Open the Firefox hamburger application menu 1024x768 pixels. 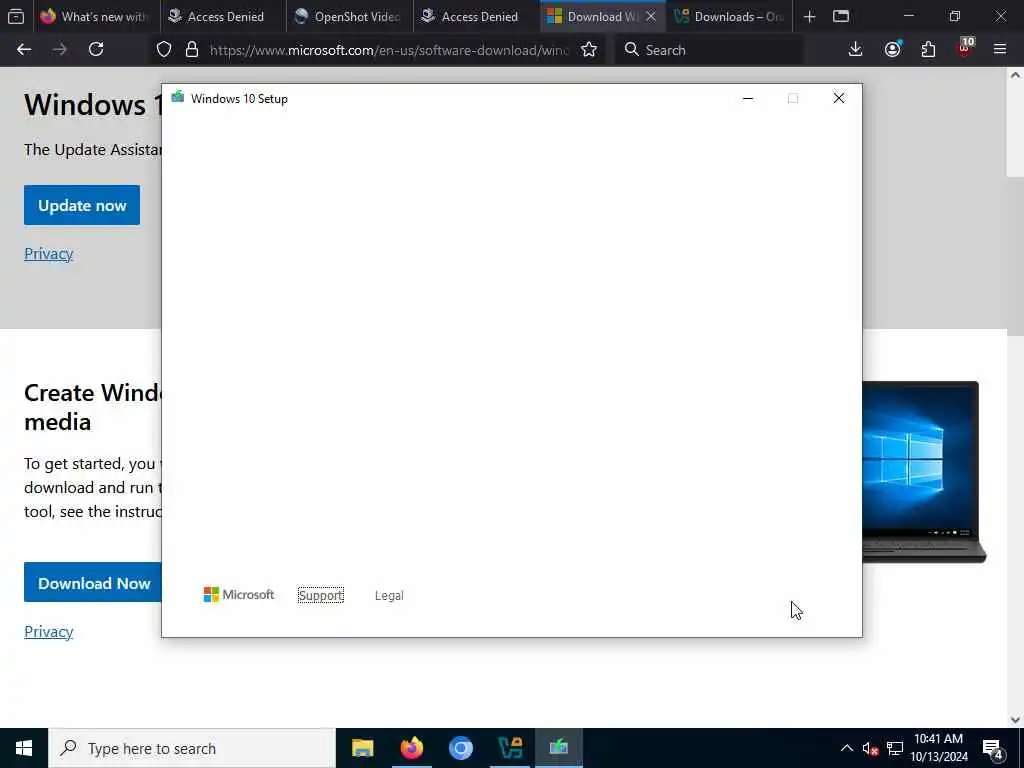(x=1000, y=50)
